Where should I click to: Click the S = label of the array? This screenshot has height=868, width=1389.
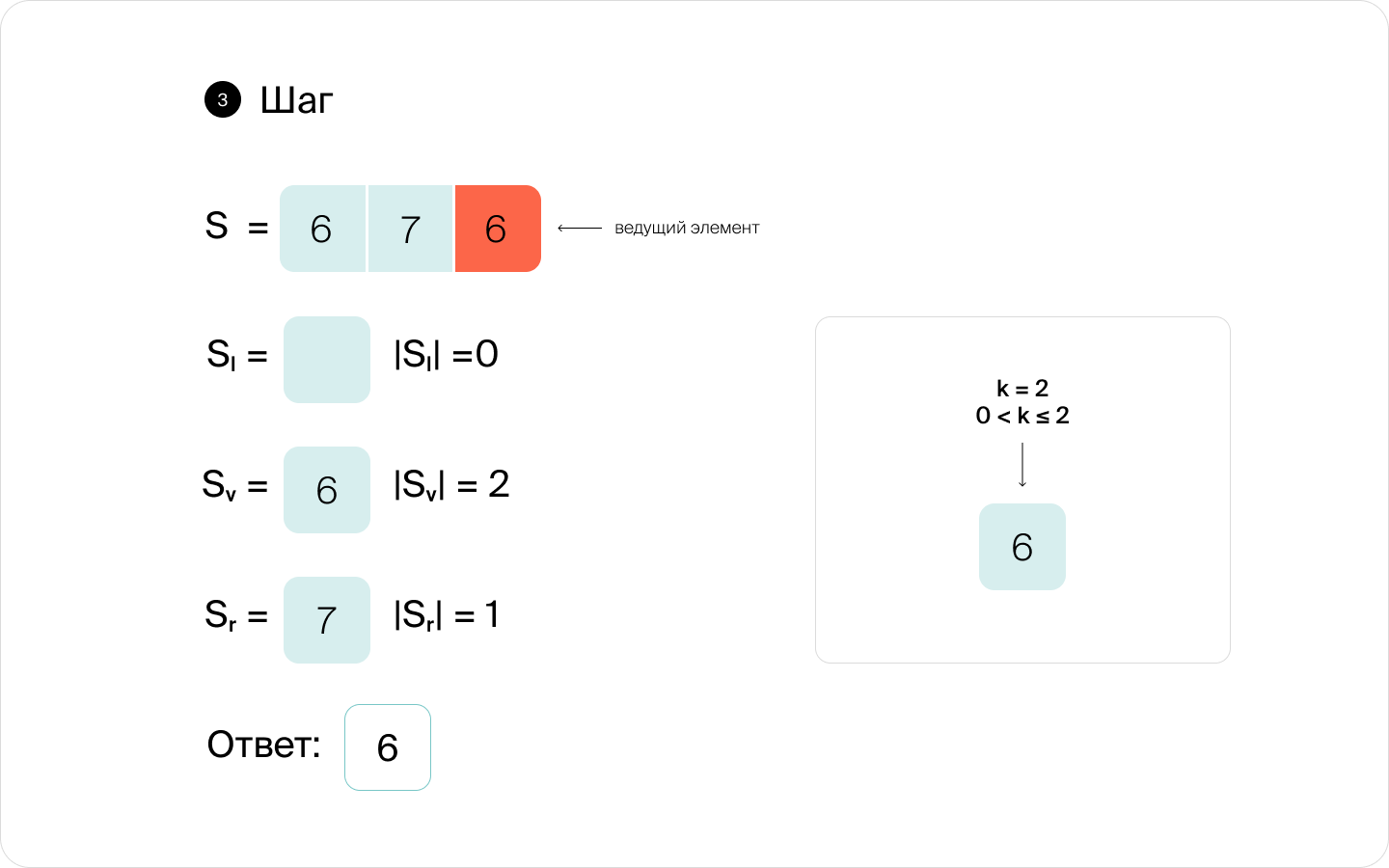point(237,227)
